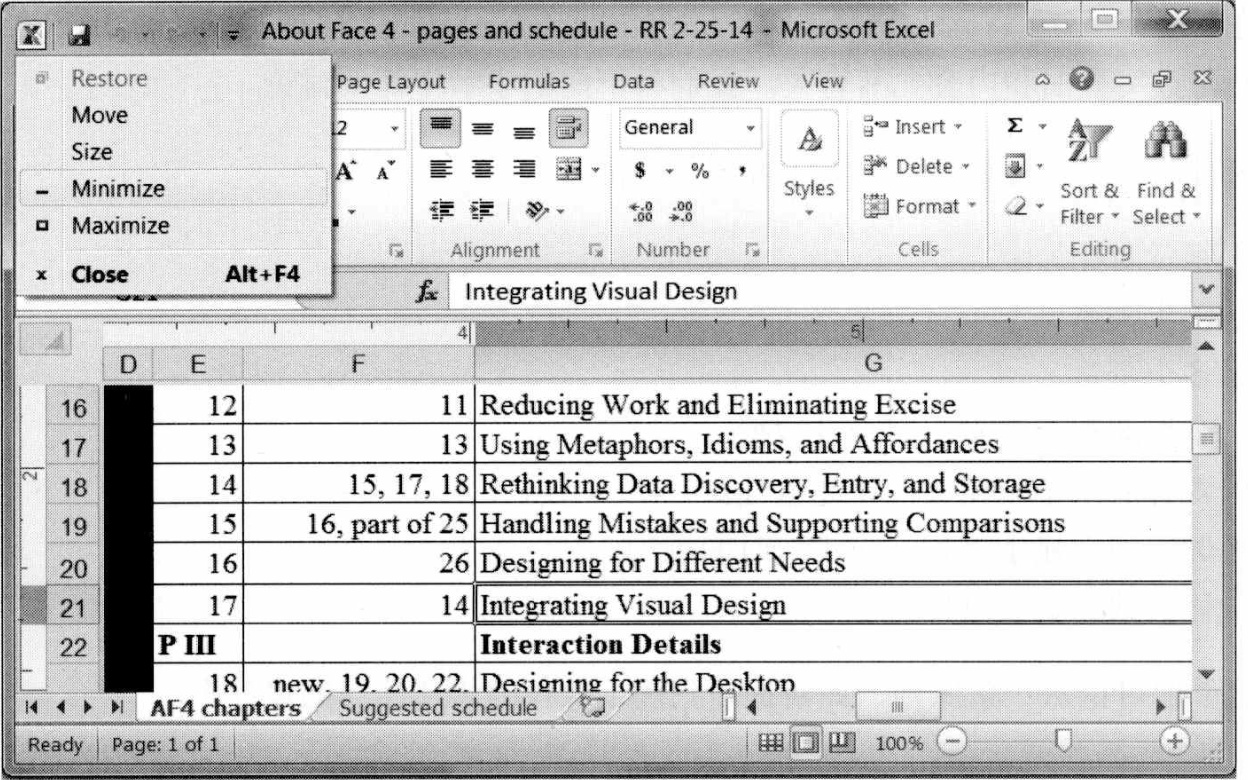Viewport: 1248px width, 780px height.
Task: Click cell "Designing for Different Needs"
Action: [833, 565]
